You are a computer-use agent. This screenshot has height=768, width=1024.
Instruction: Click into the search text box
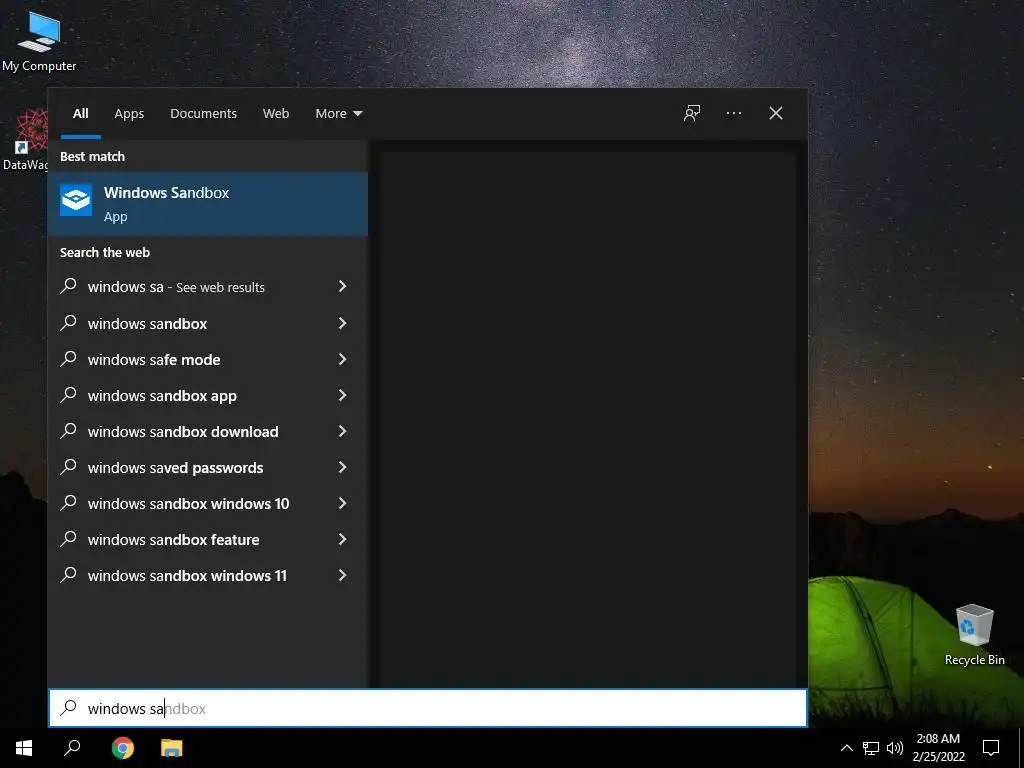pos(428,708)
